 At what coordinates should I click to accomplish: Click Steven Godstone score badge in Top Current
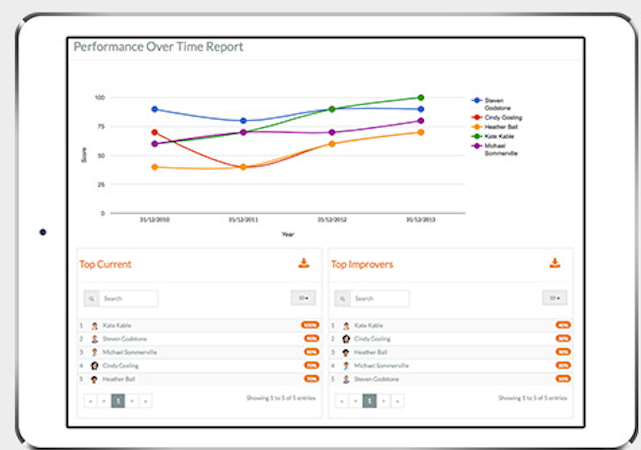[312, 338]
